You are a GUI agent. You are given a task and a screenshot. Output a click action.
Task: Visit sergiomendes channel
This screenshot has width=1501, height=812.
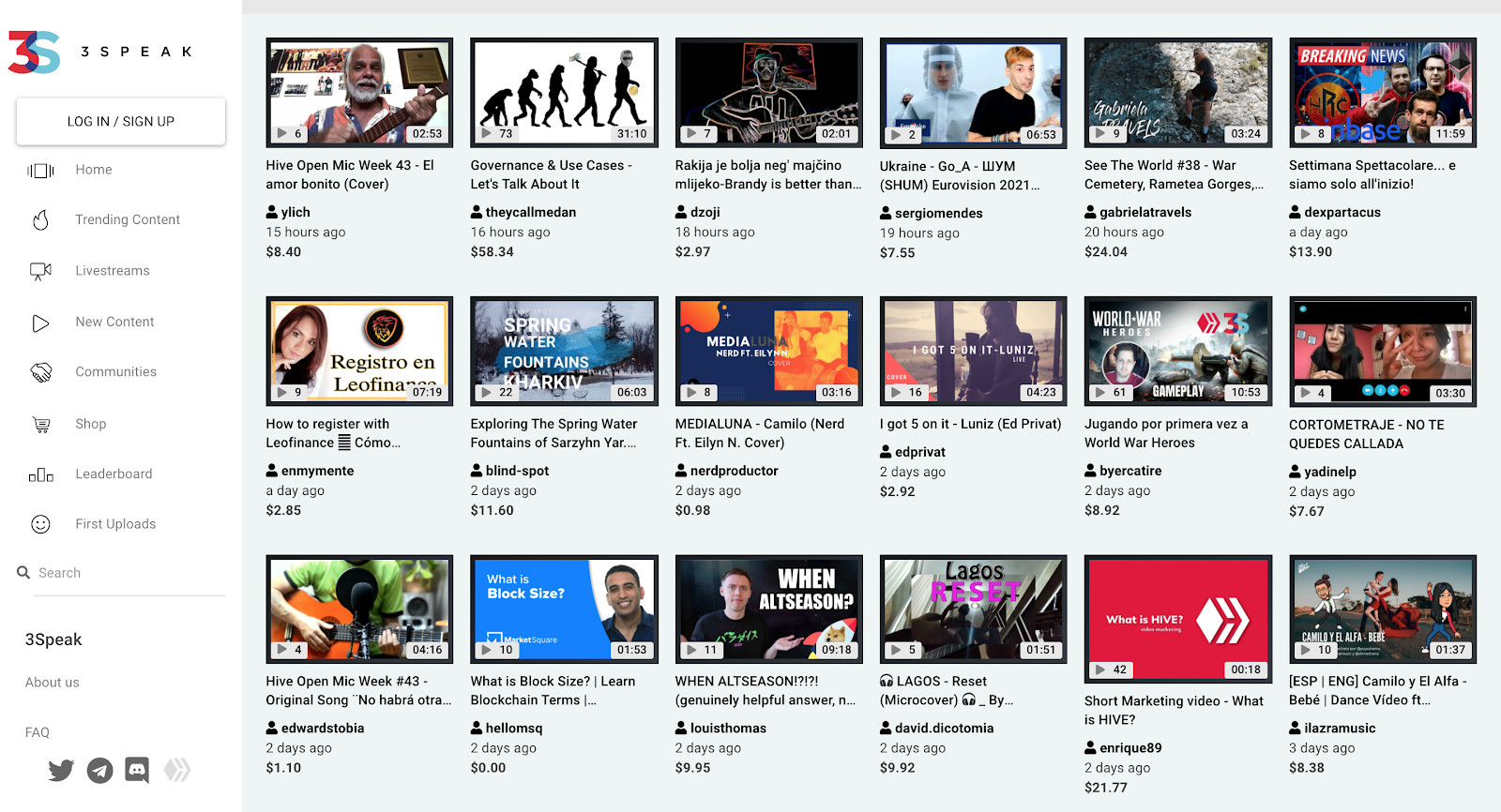(x=939, y=213)
